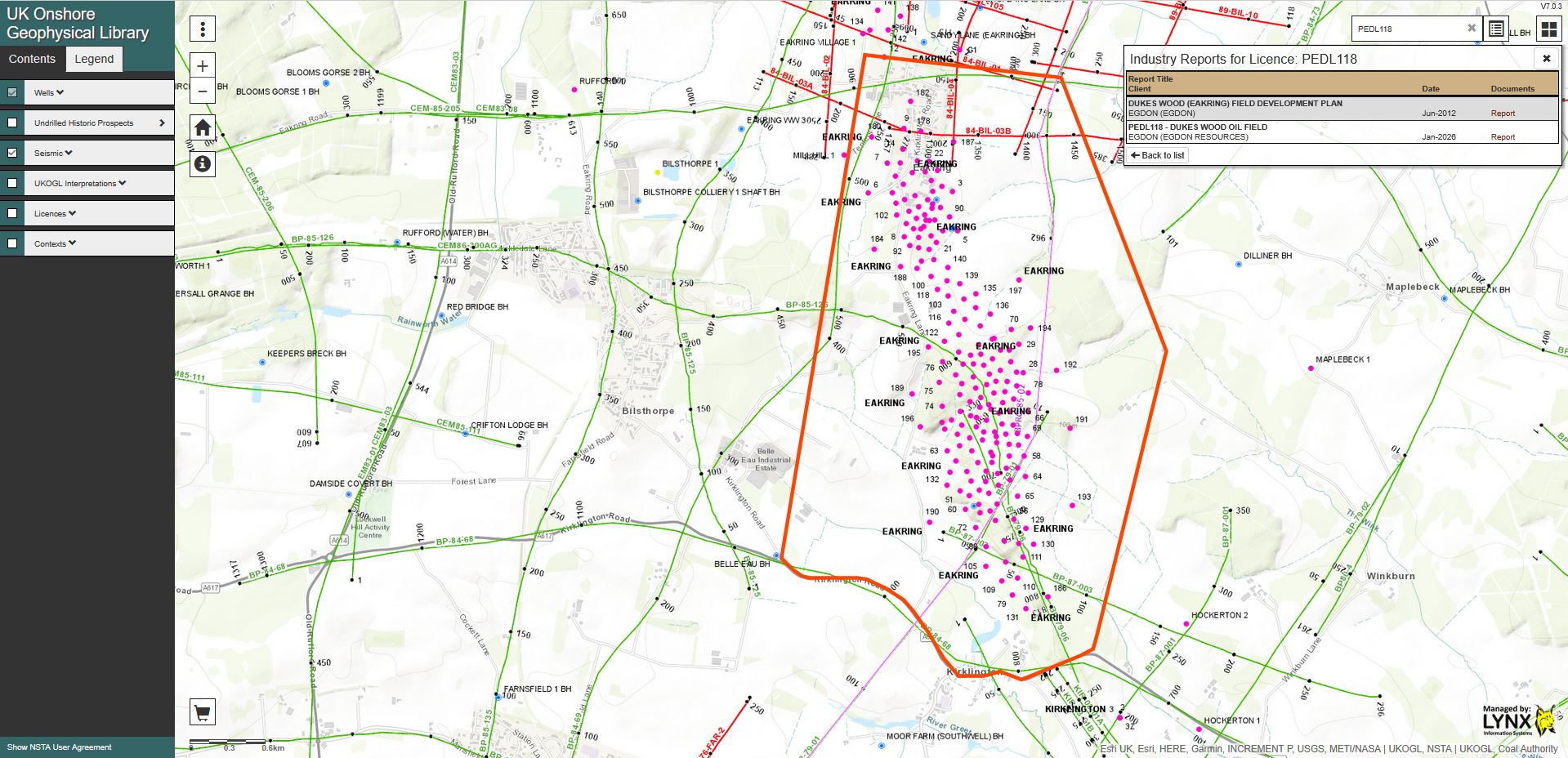Clear the PEDL118 search text
1568x758 pixels.
[x=1472, y=29]
